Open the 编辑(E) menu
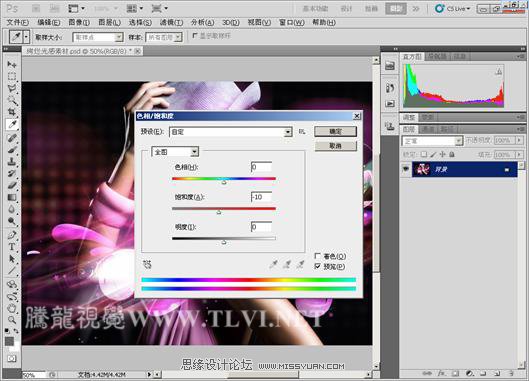 tap(49, 22)
